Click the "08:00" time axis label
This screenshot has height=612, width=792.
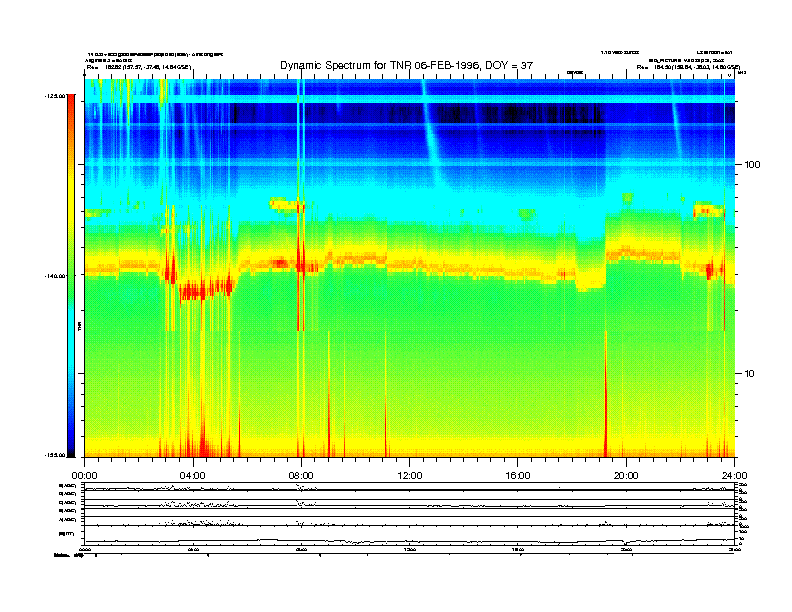click(x=301, y=476)
